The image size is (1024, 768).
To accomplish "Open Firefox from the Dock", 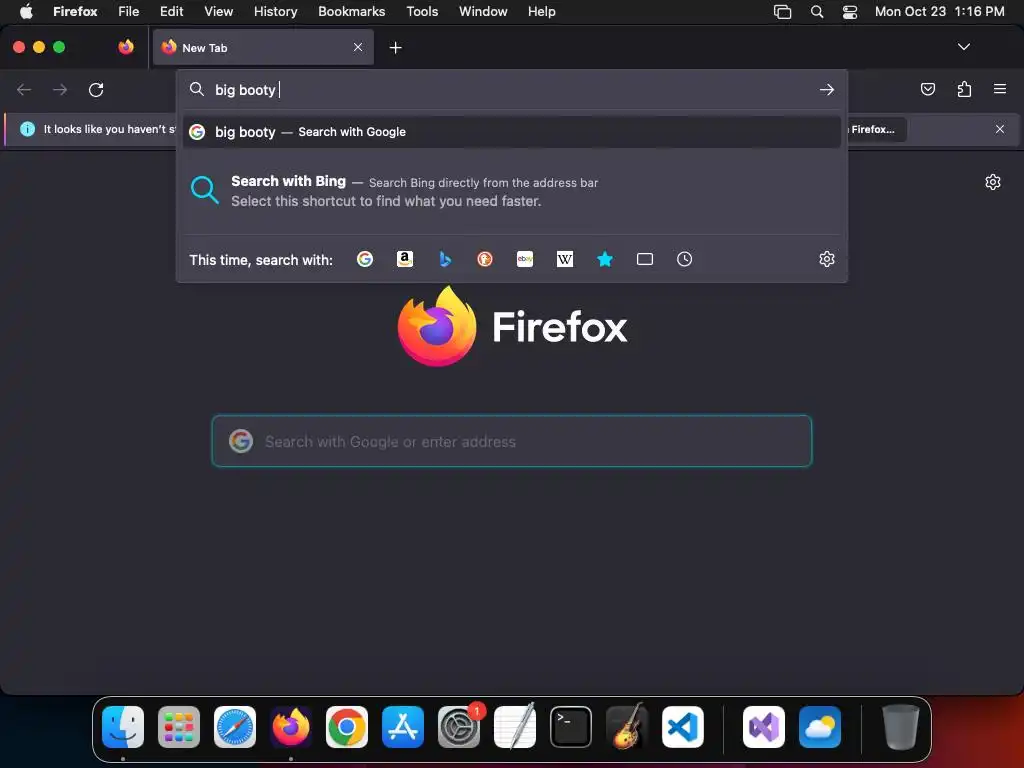I will 291,727.
